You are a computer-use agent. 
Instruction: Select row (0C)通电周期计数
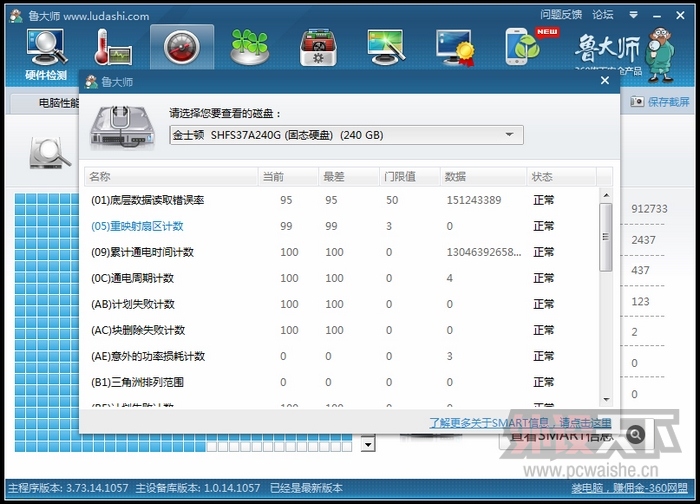tap(342, 278)
